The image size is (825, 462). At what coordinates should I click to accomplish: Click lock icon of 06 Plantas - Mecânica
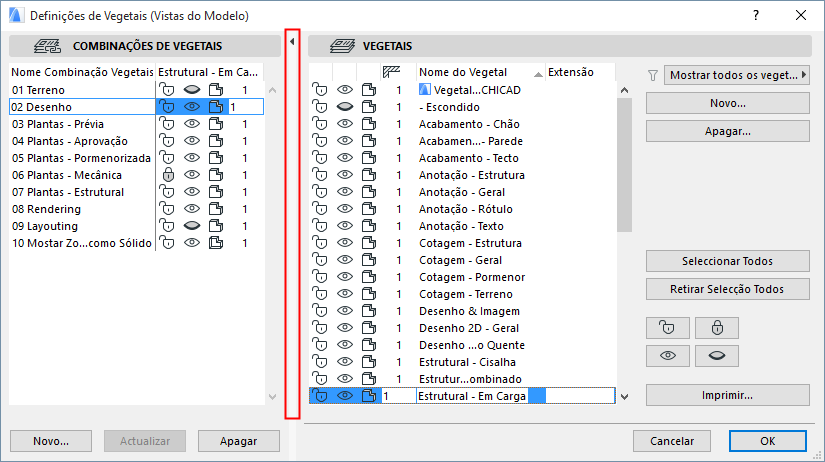coord(167,175)
